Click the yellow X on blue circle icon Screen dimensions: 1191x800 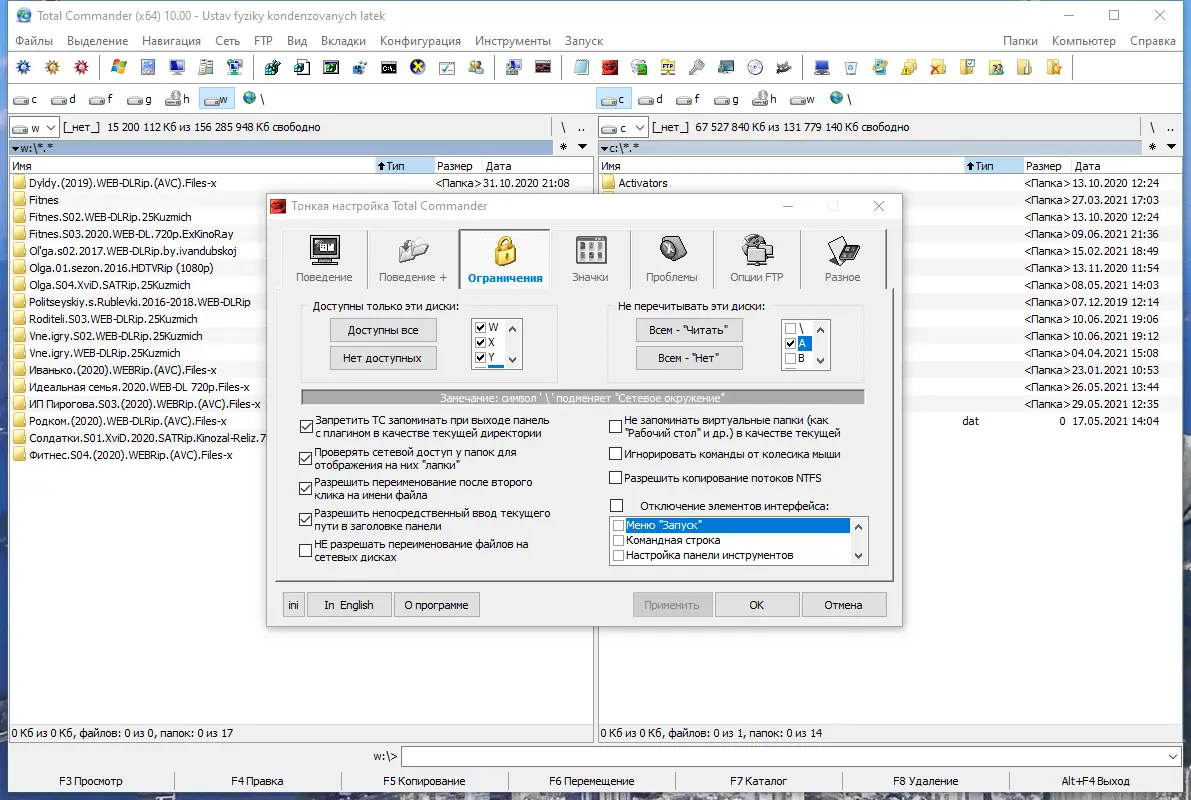(418, 68)
